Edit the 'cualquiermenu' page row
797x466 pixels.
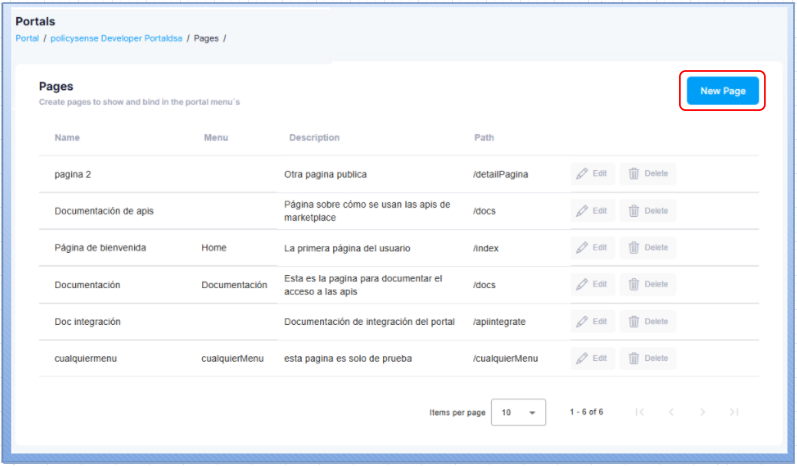click(x=591, y=358)
